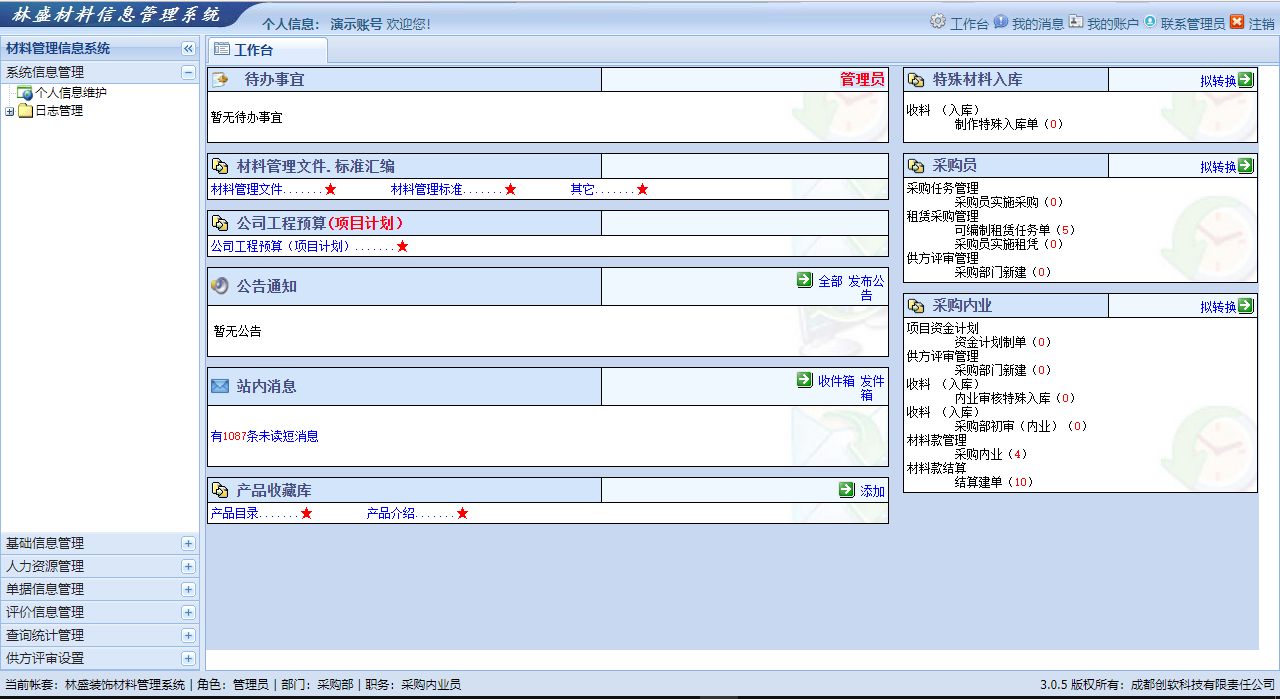Click the envelope icon beside 站内消息
This screenshot has height=699, width=1280.
[220, 386]
